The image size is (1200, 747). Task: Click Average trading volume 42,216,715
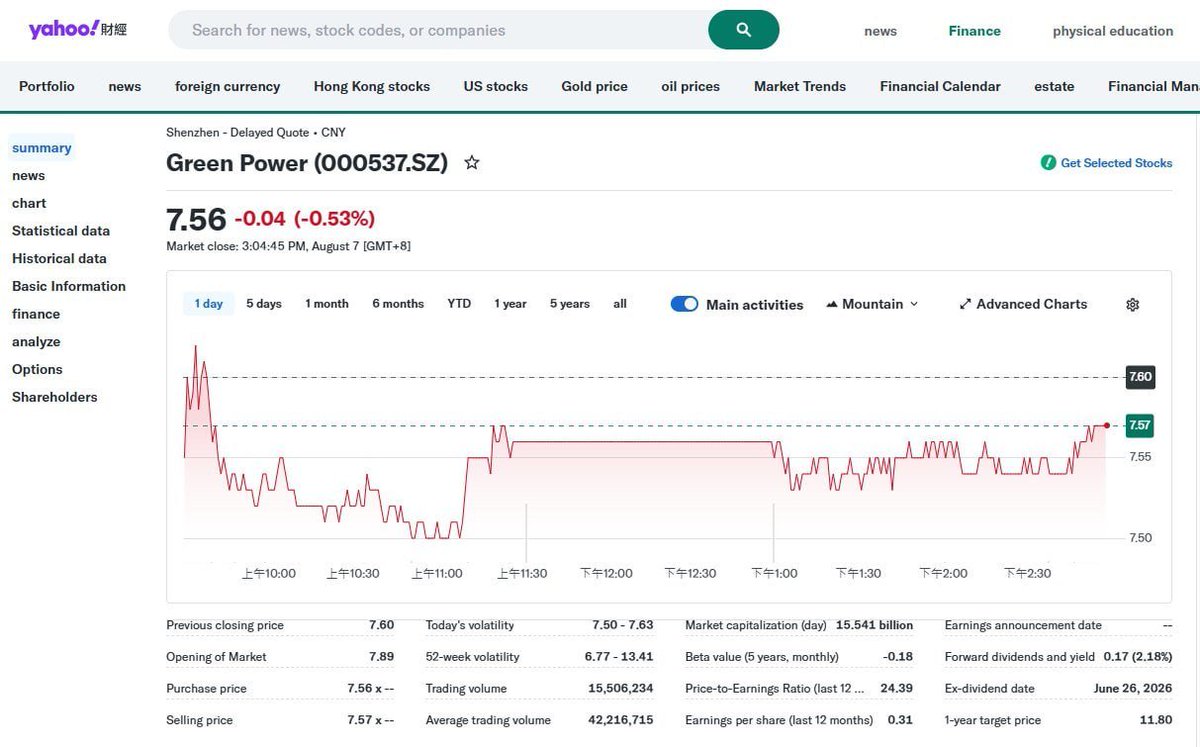[621, 720]
